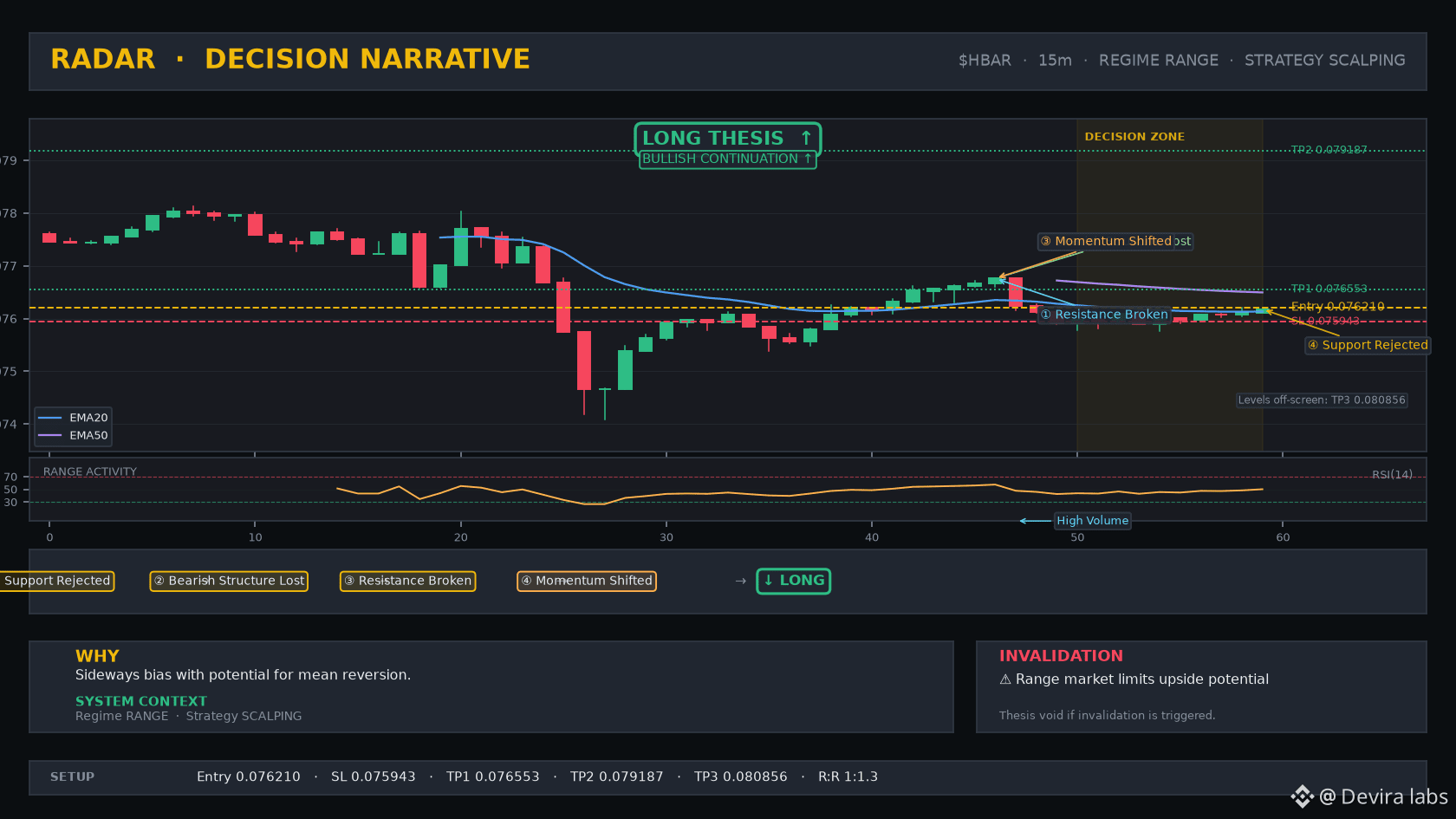Click the EMA20 legend text

88,418
